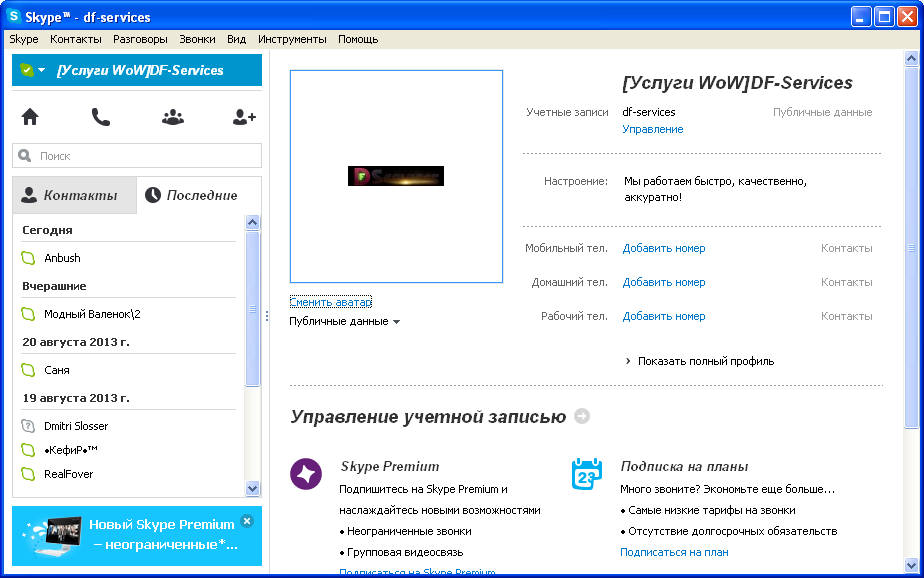Close the Skype Premium ad banner
This screenshot has height=578, width=924.
[247, 521]
